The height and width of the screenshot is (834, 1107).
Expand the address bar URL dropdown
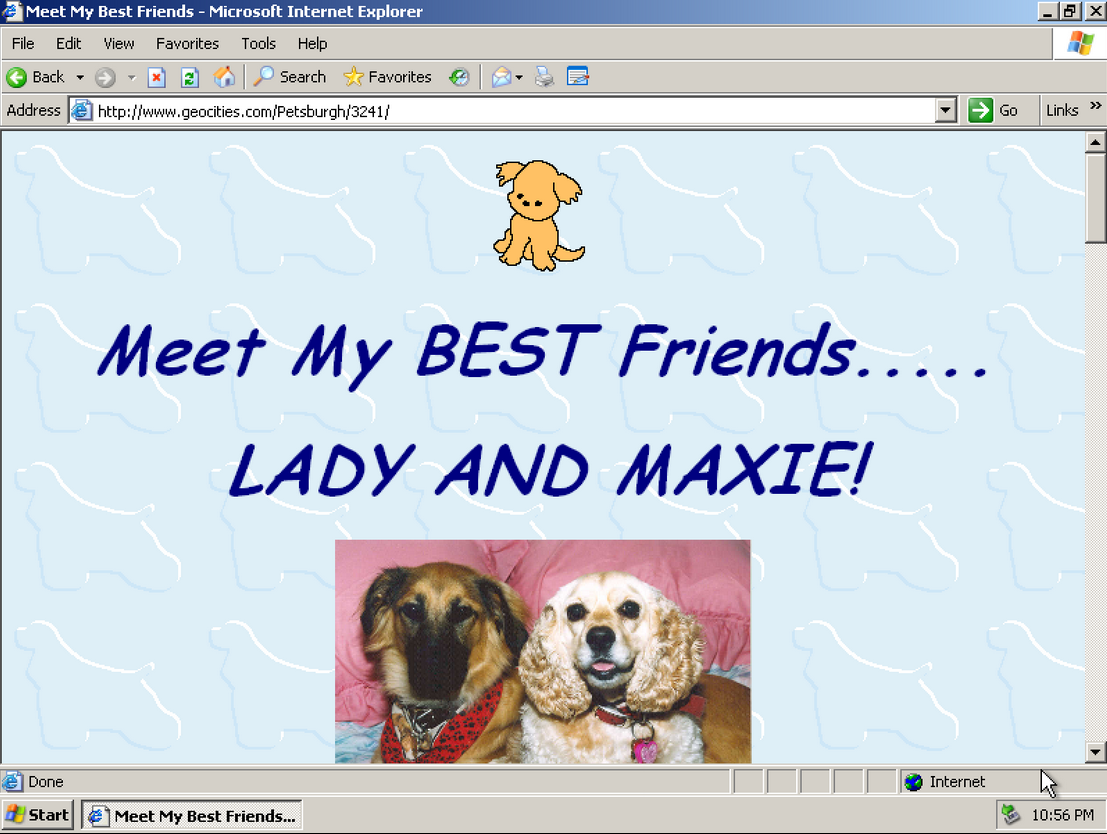pos(946,110)
